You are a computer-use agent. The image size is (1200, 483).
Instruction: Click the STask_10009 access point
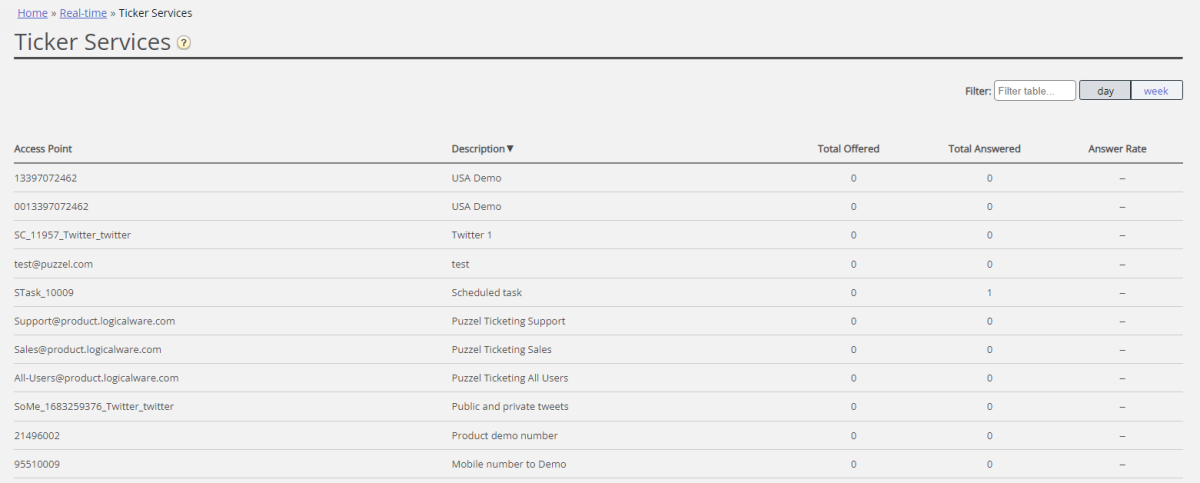[x=44, y=293]
